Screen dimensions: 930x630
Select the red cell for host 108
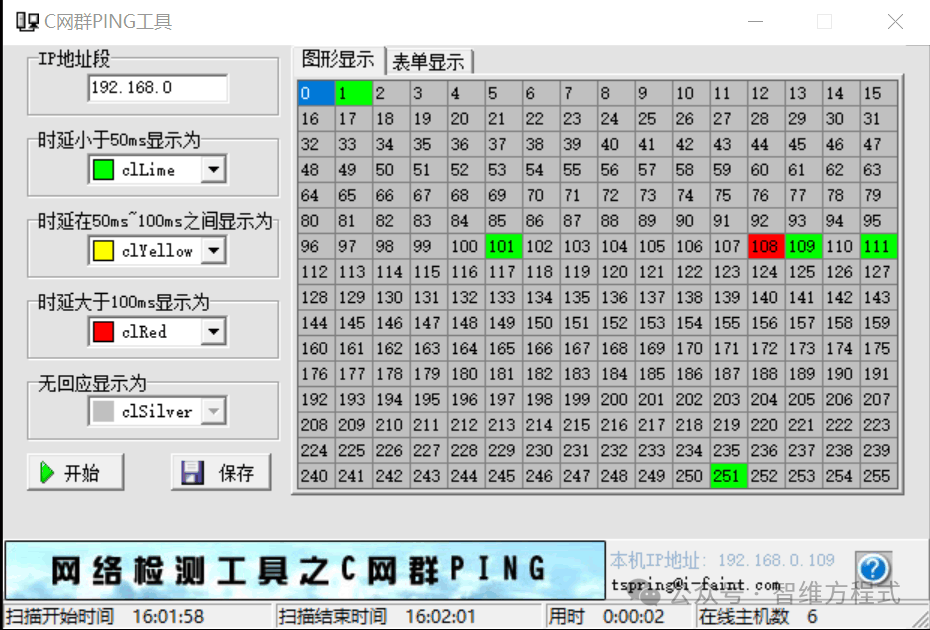pyautogui.click(x=766, y=246)
